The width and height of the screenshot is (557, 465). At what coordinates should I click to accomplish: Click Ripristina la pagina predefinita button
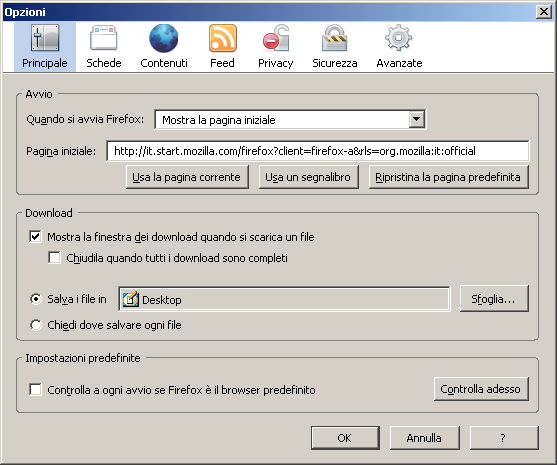448,177
